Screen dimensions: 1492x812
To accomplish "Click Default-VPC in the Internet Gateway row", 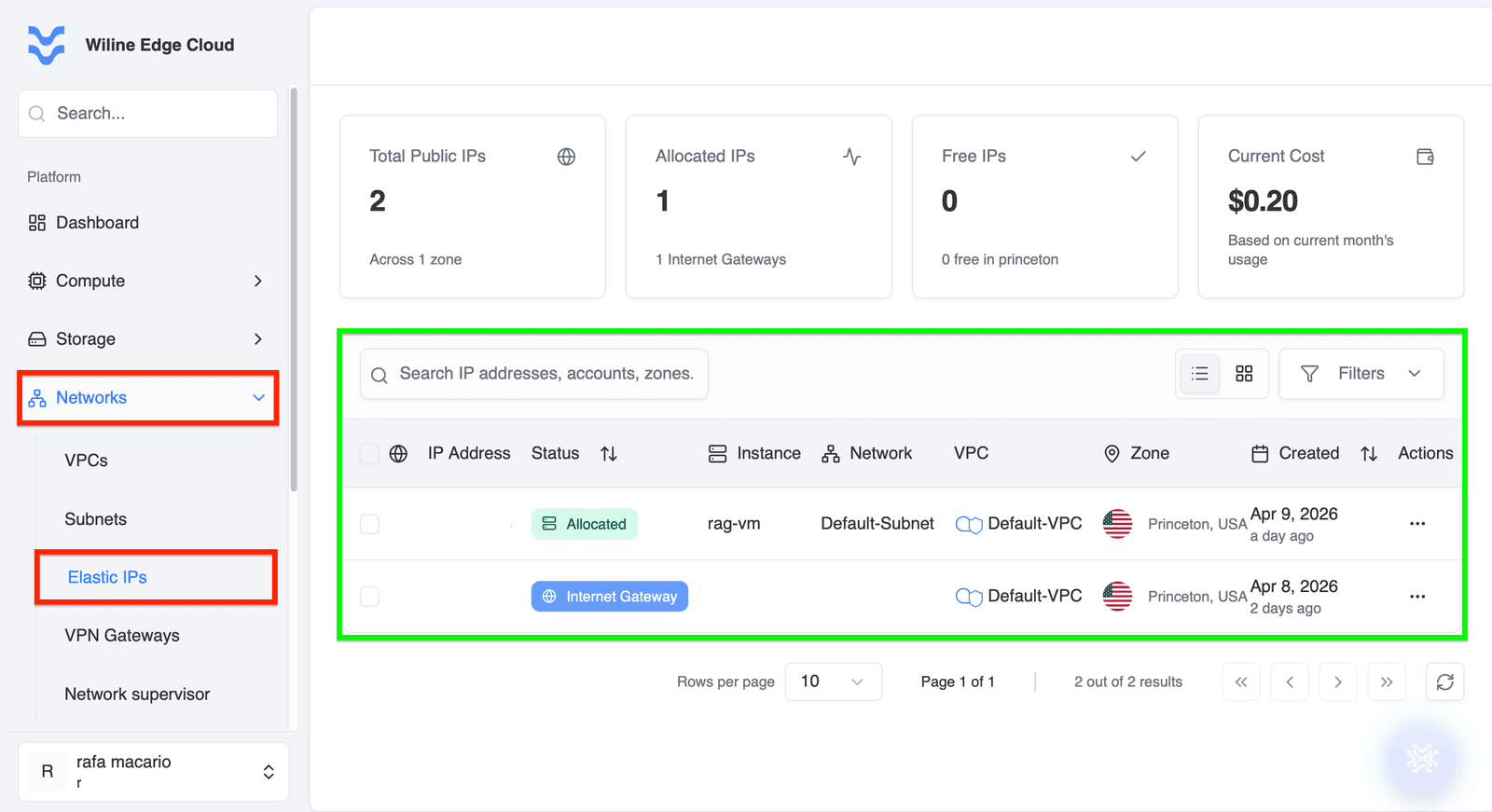I will [1035, 596].
